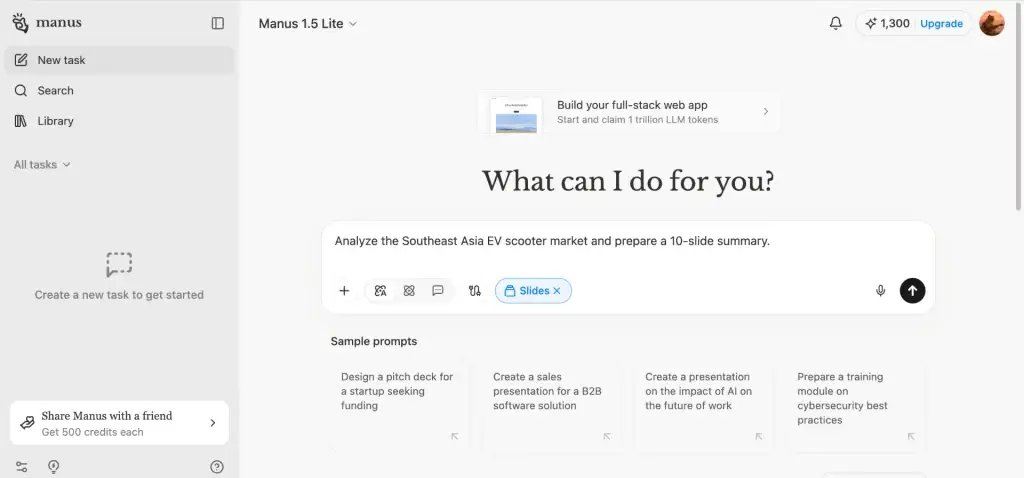Open the New task item

[119, 60]
